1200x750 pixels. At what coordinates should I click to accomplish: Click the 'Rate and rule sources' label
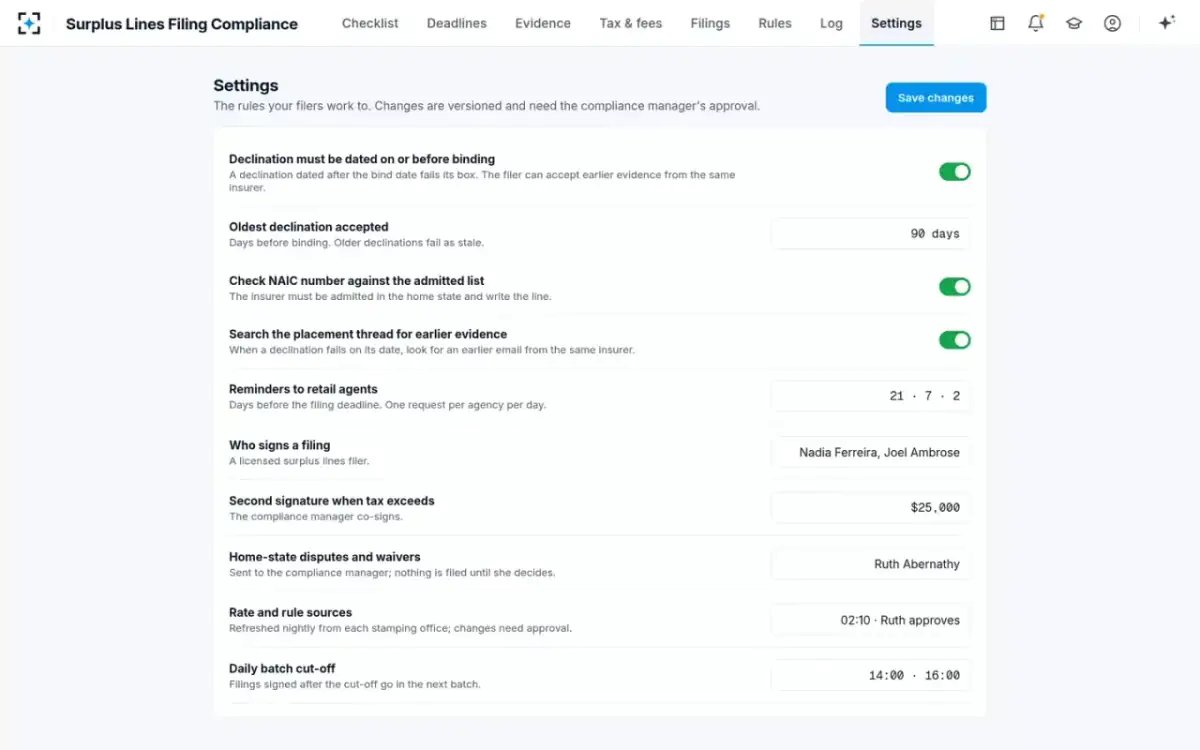[x=291, y=613]
